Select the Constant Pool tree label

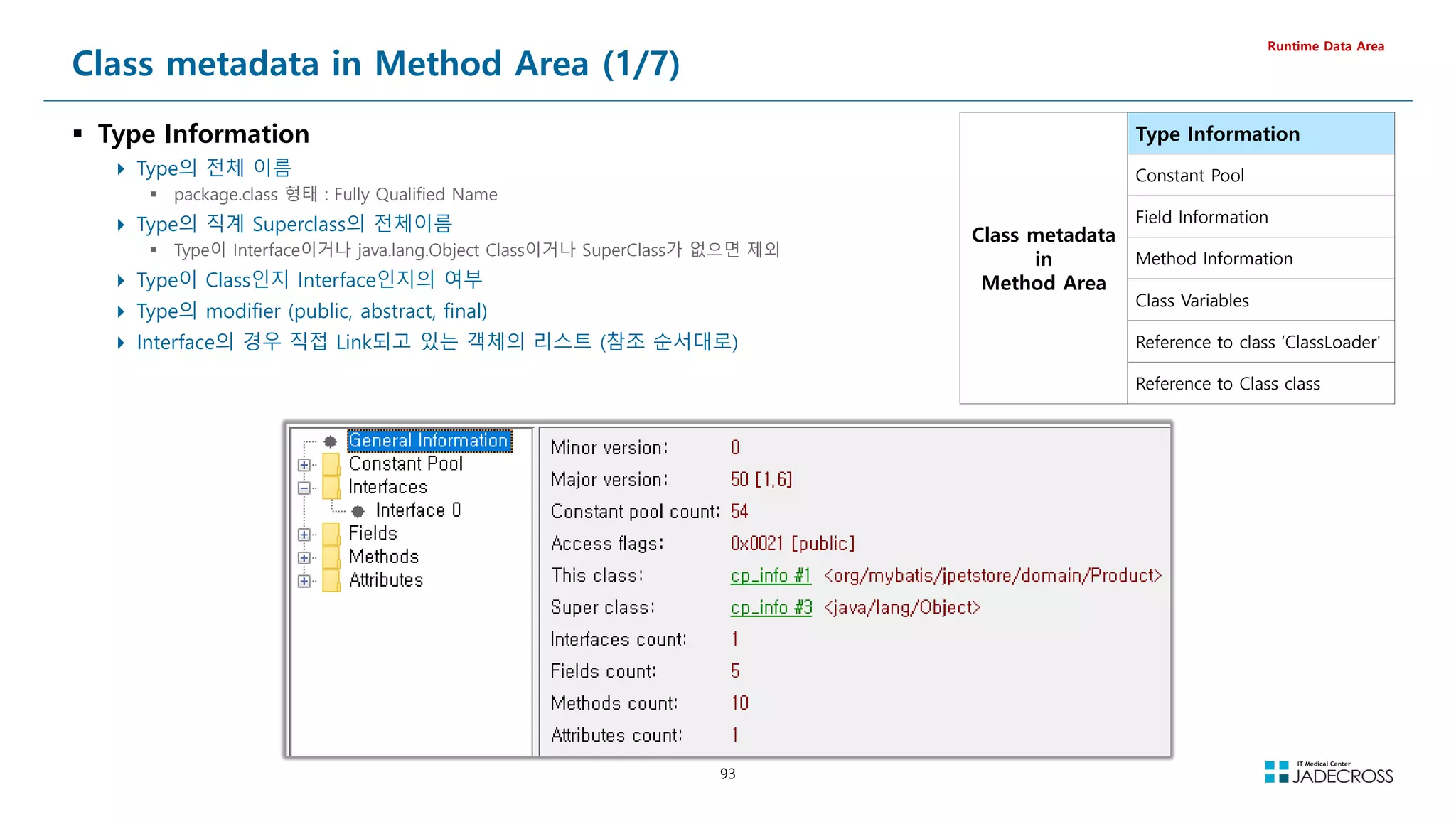[405, 464]
